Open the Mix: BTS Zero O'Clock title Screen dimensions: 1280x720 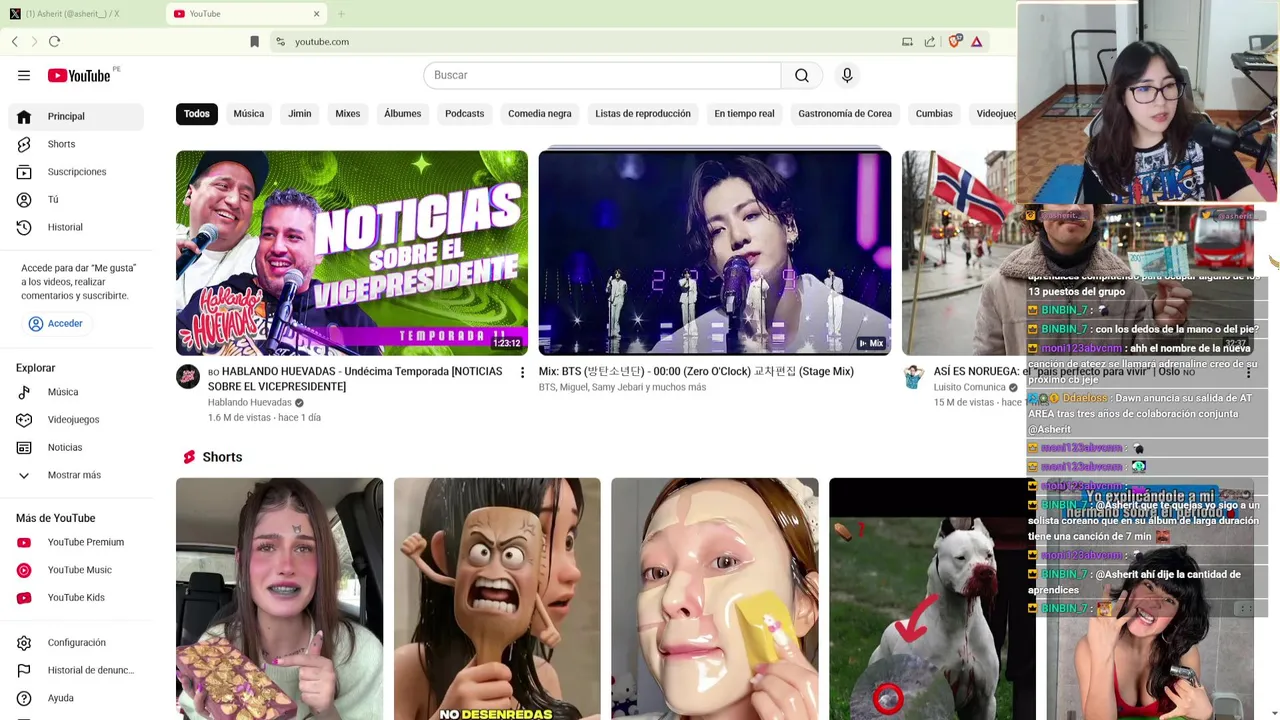click(x=696, y=371)
